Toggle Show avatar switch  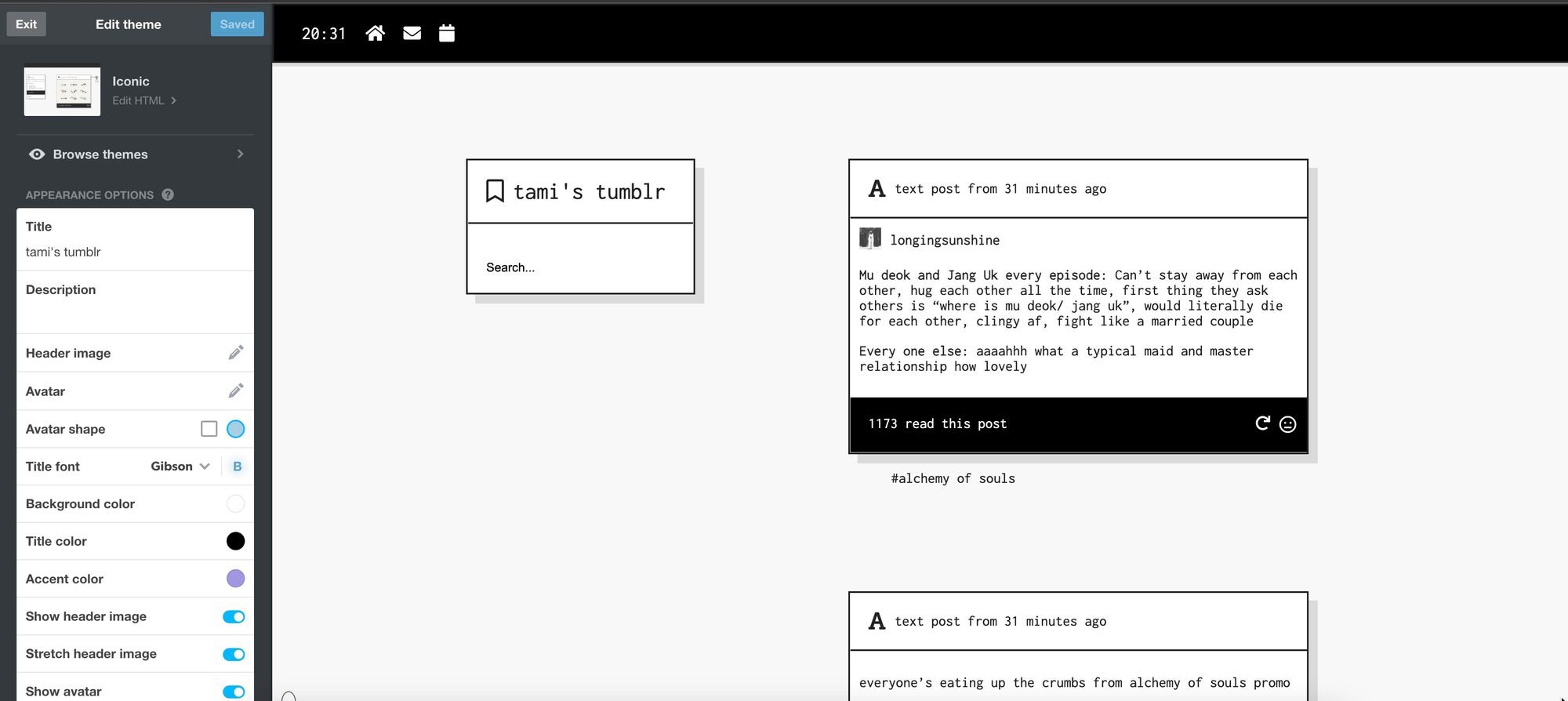[x=234, y=692]
